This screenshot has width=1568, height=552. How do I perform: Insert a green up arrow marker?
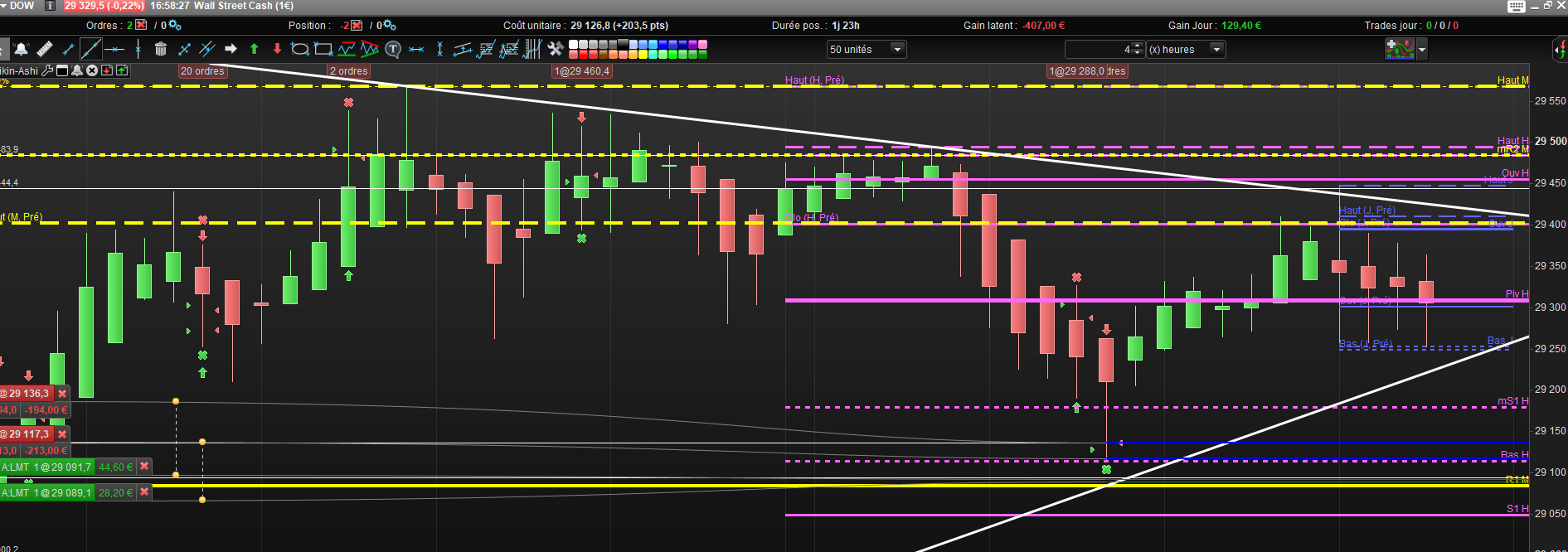(255, 50)
